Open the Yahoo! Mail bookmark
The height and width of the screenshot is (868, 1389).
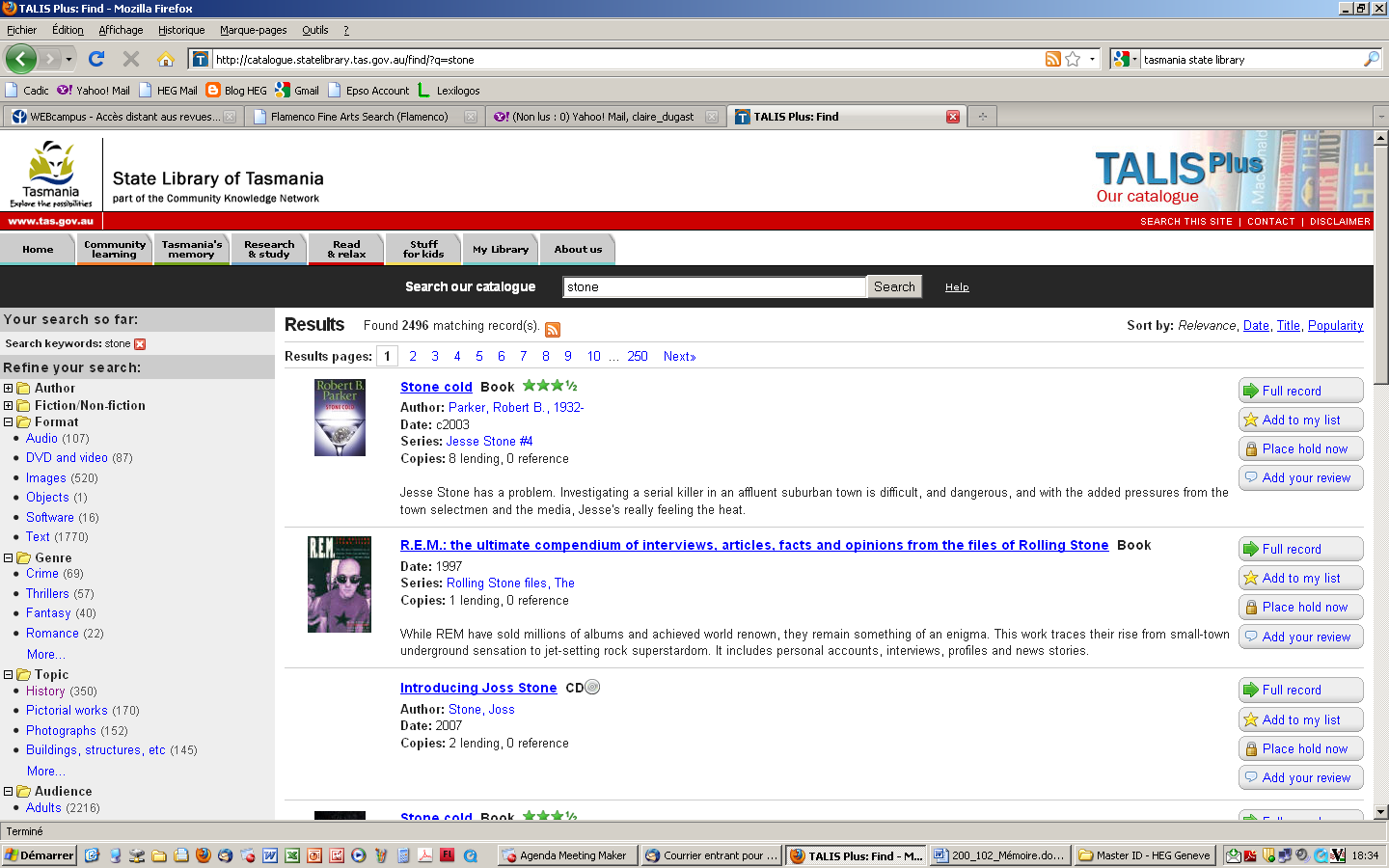pyautogui.click(x=94, y=90)
